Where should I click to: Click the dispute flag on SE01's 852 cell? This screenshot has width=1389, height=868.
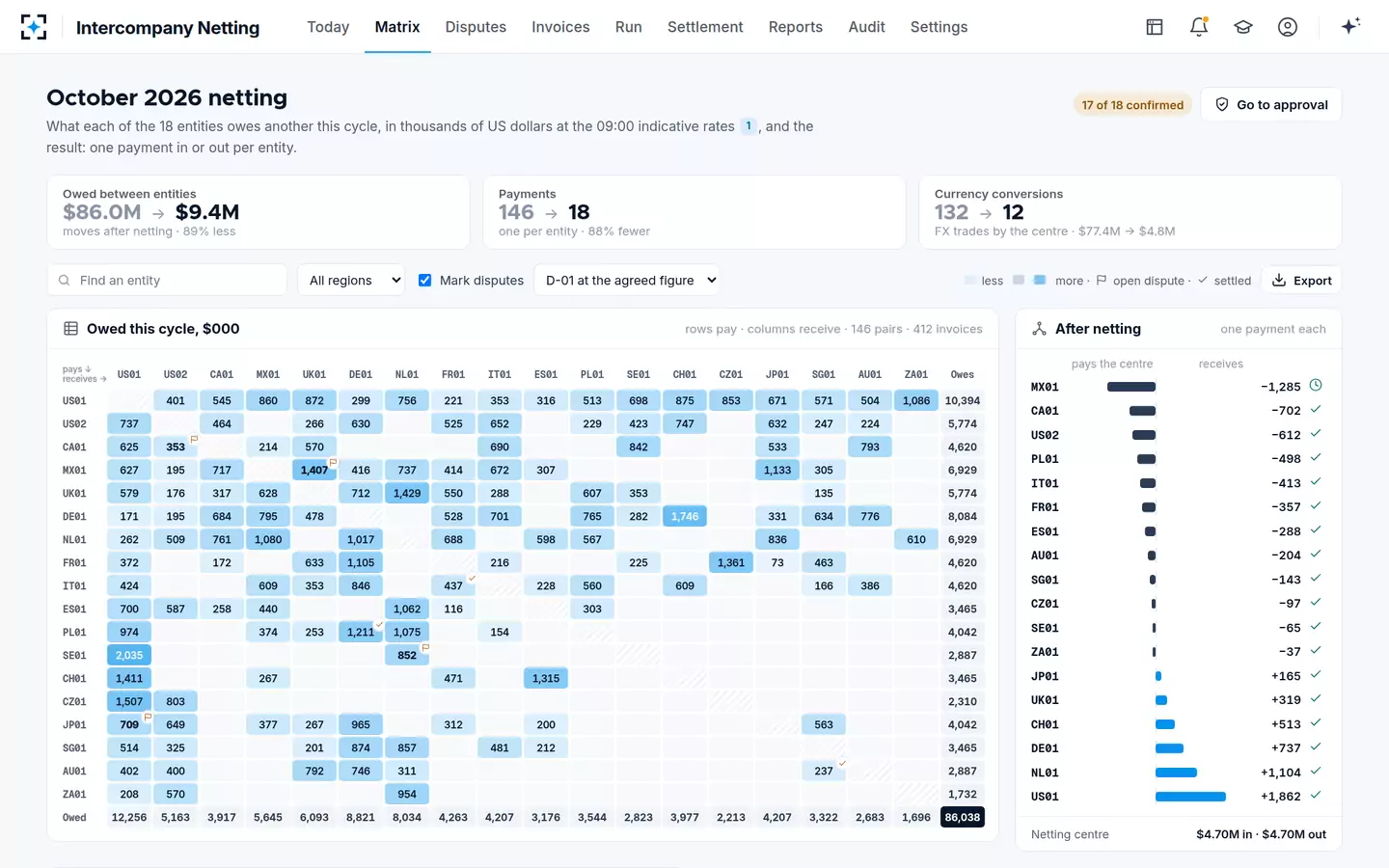point(425,647)
